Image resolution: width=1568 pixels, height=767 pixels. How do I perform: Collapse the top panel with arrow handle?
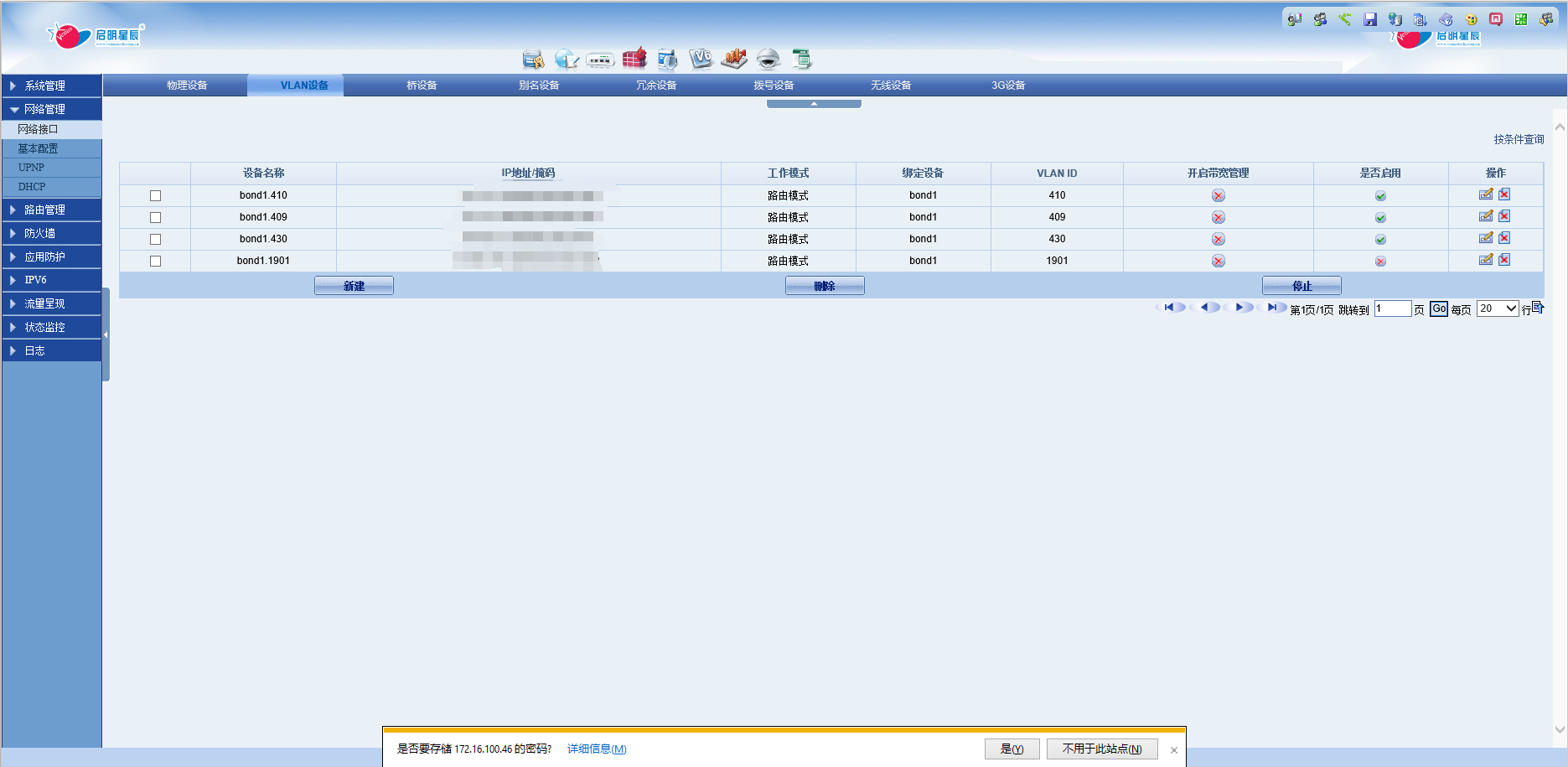pos(814,104)
